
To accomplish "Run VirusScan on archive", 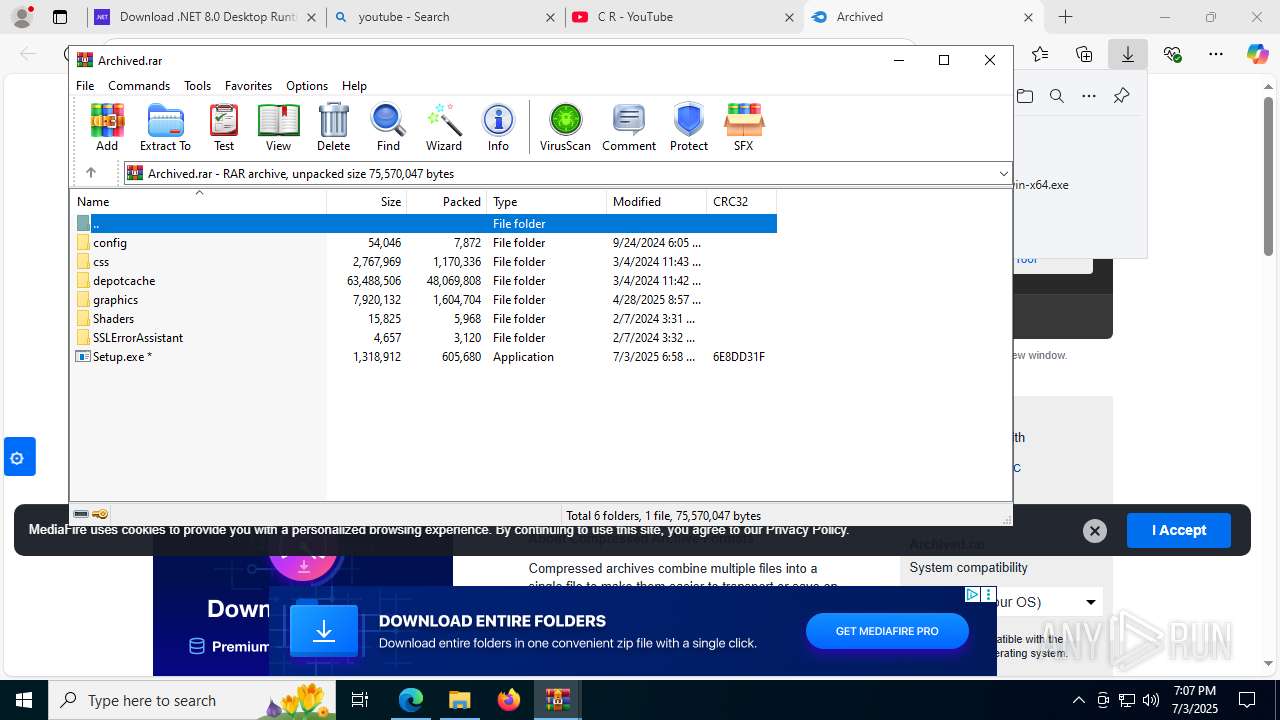I will pyautogui.click(x=565, y=128).
